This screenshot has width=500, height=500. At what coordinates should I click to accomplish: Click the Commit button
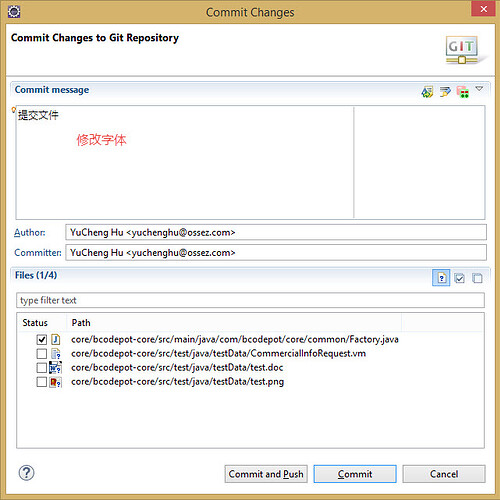(x=355, y=474)
